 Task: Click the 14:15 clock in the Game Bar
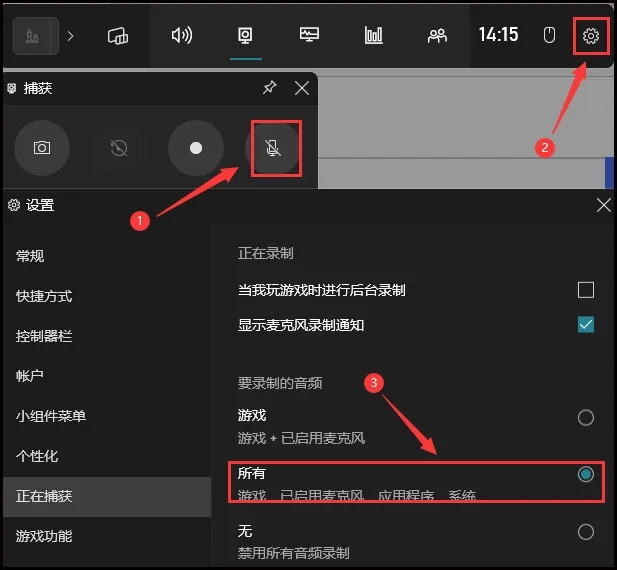pos(498,35)
